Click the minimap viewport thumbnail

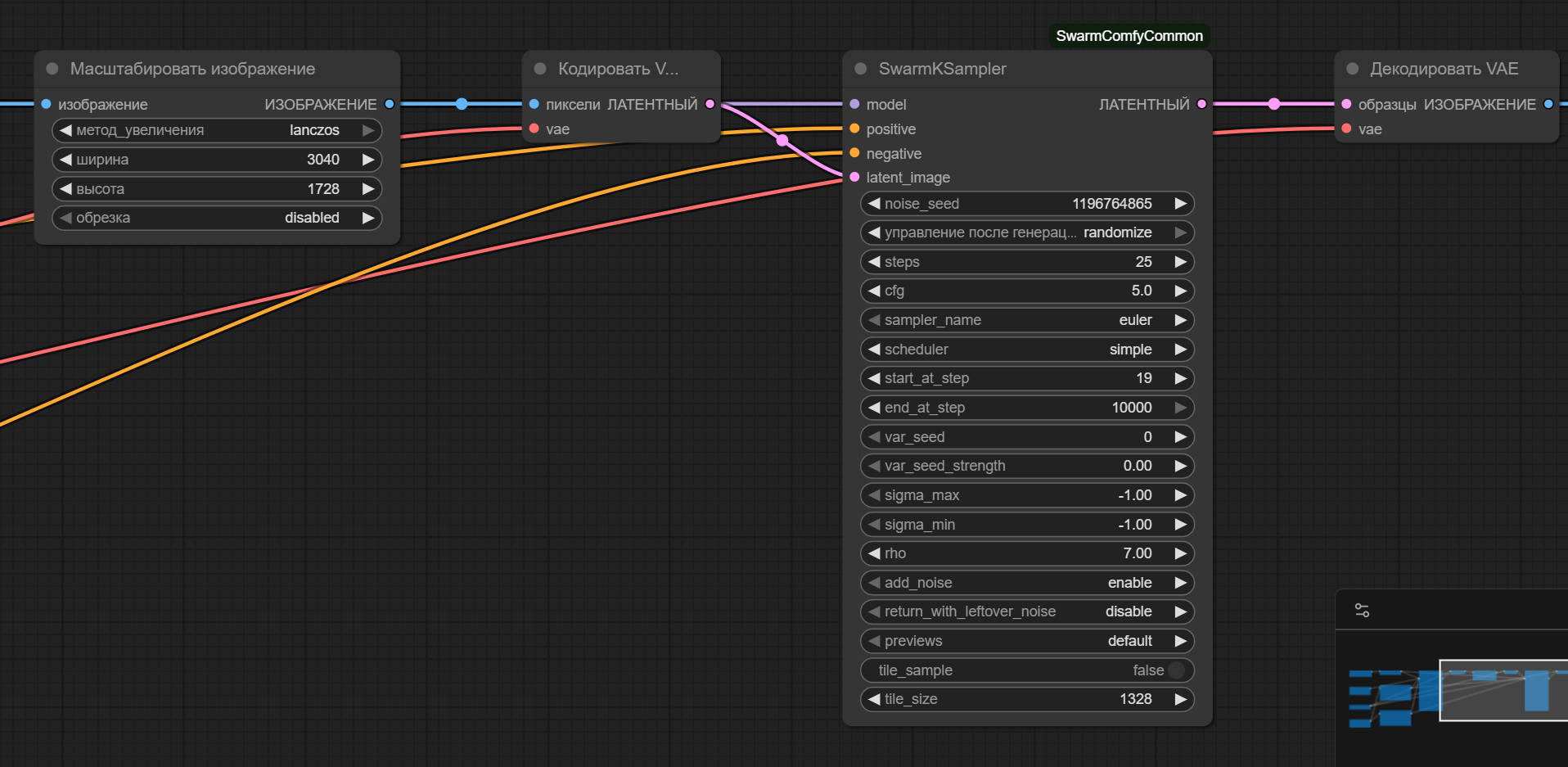click(1503, 690)
